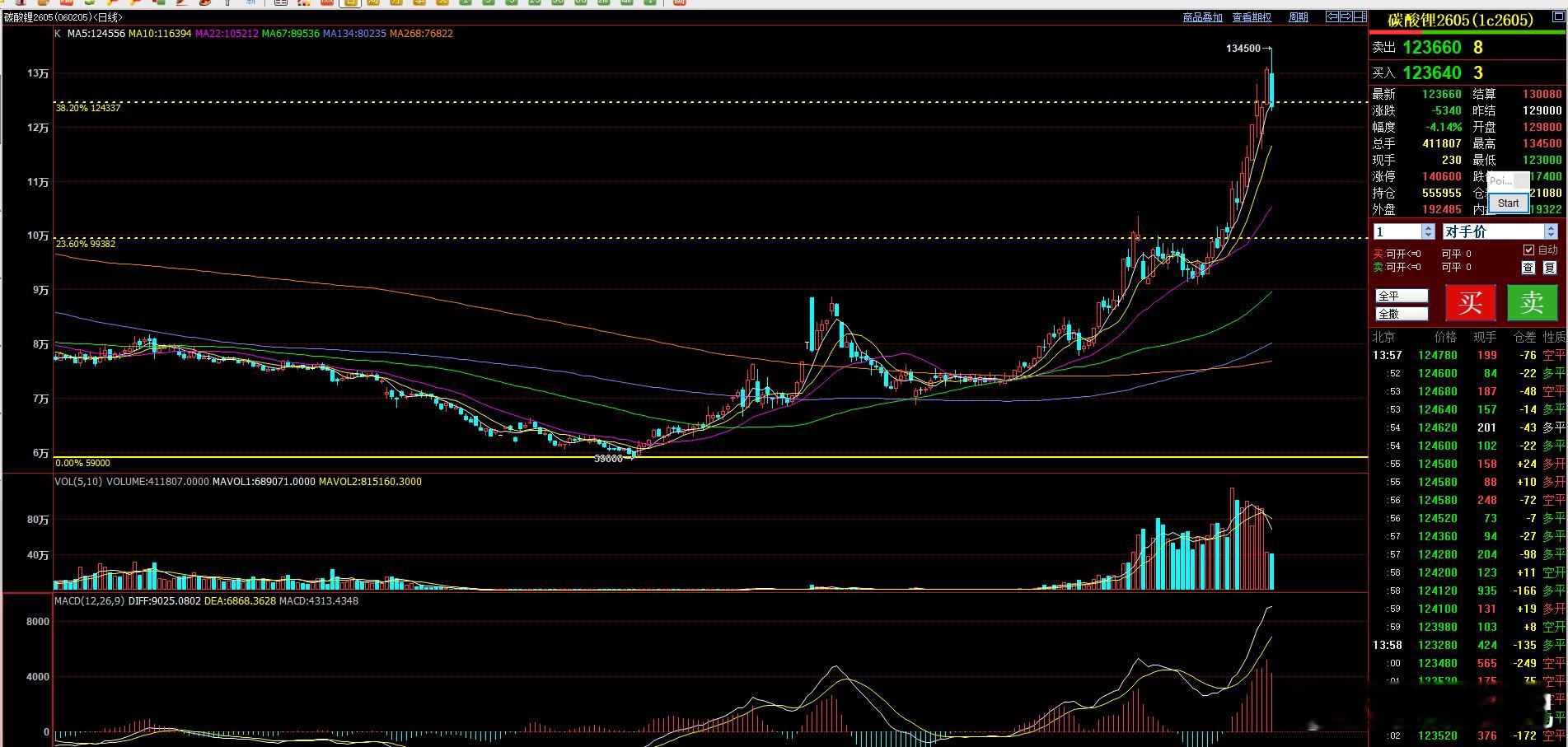
Task: Click the 38.20% 124337 Fibonacci label
Action: tap(88, 108)
